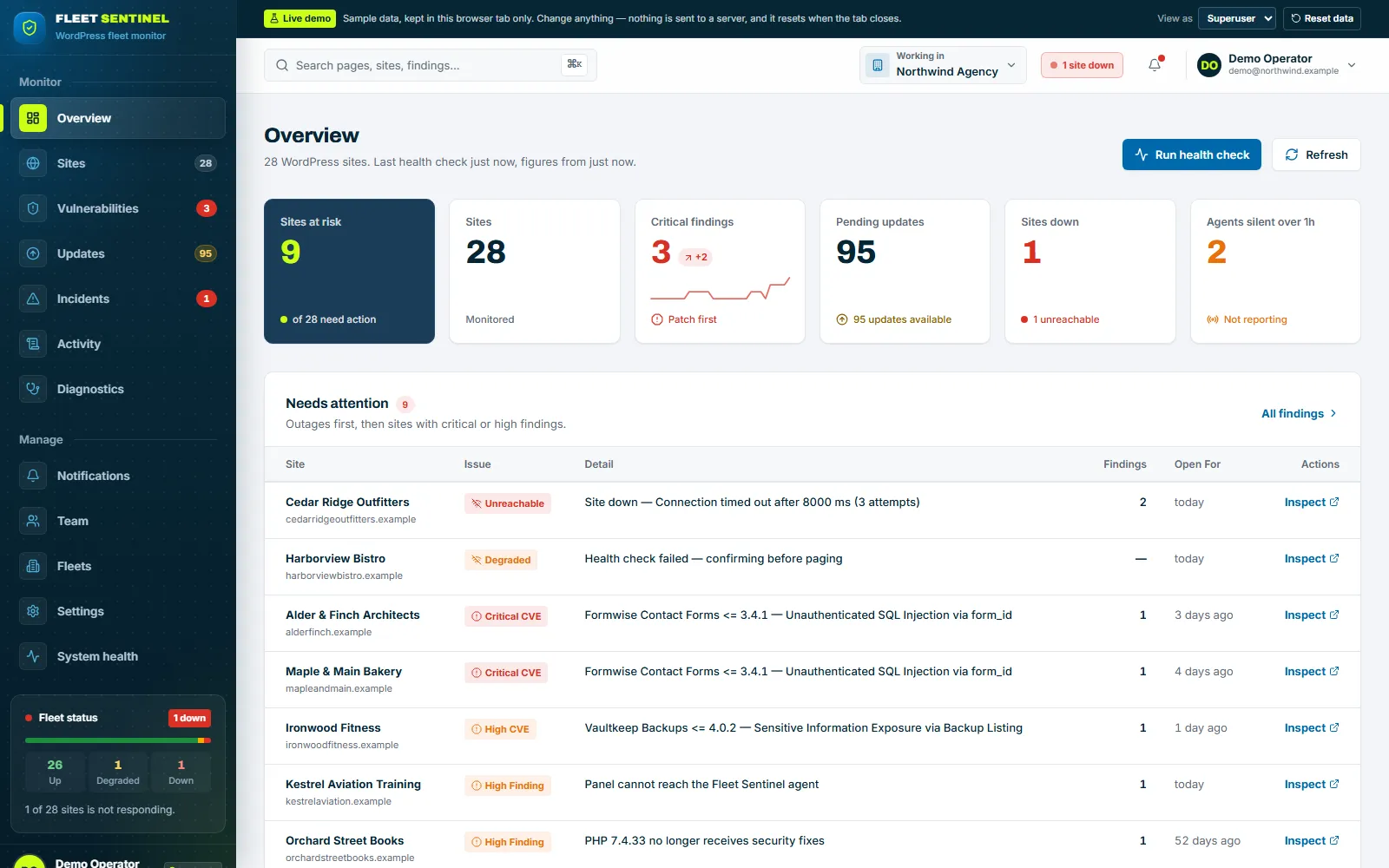
Task: Click the Northwind Agency building icon
Action: point(878,65)
